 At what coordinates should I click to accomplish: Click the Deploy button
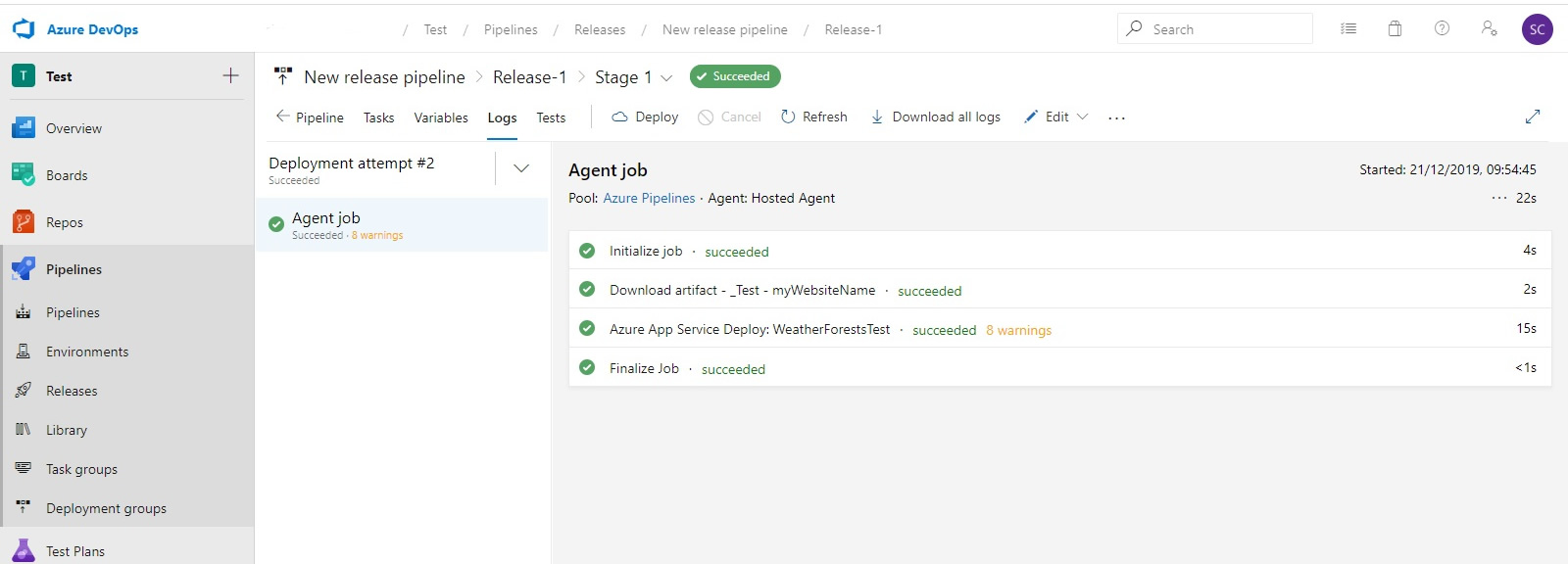coord(645,117)
